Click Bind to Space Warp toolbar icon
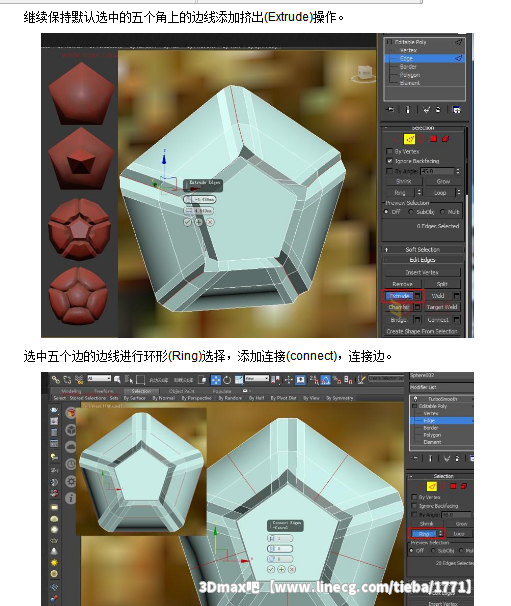Screen dimensions: 511x606 (x=79, y=380)
